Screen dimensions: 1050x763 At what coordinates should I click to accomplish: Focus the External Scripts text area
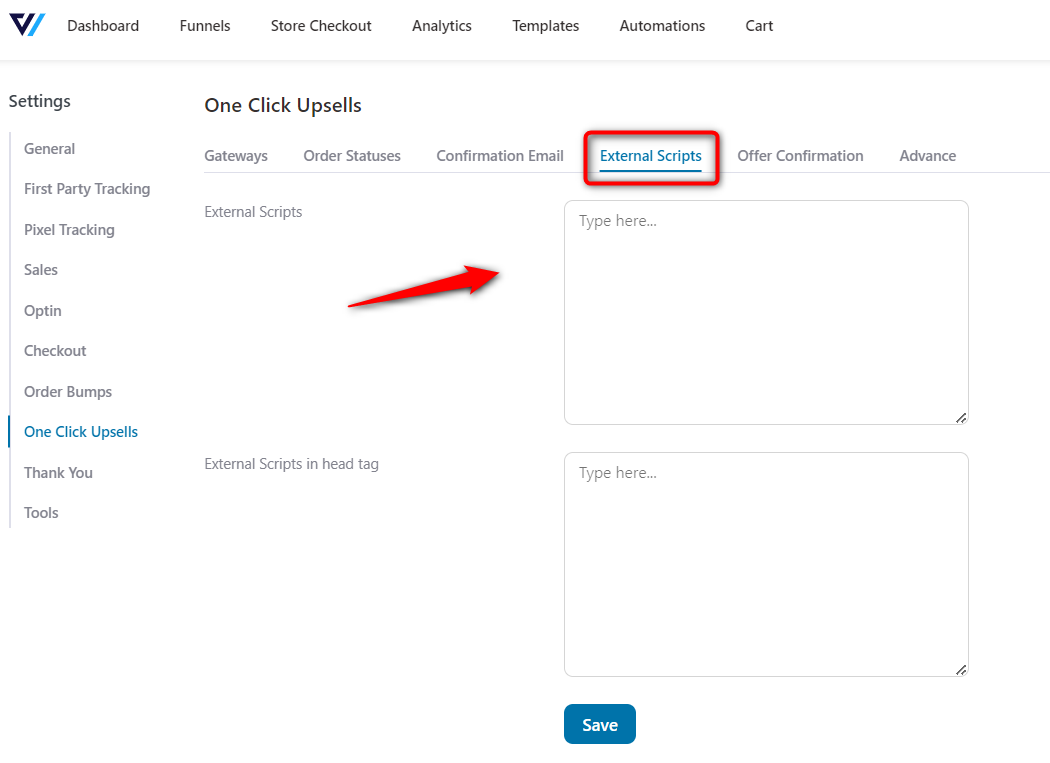pos(766,312)
